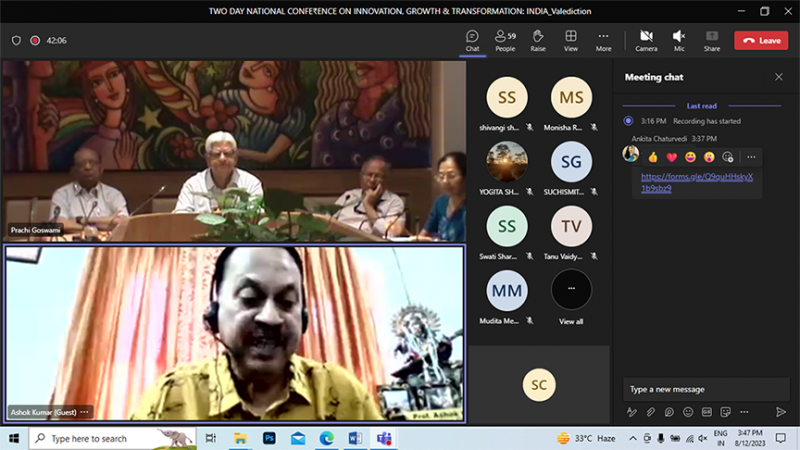
Task: Expand the More actions menu
Action: point(603,40)
